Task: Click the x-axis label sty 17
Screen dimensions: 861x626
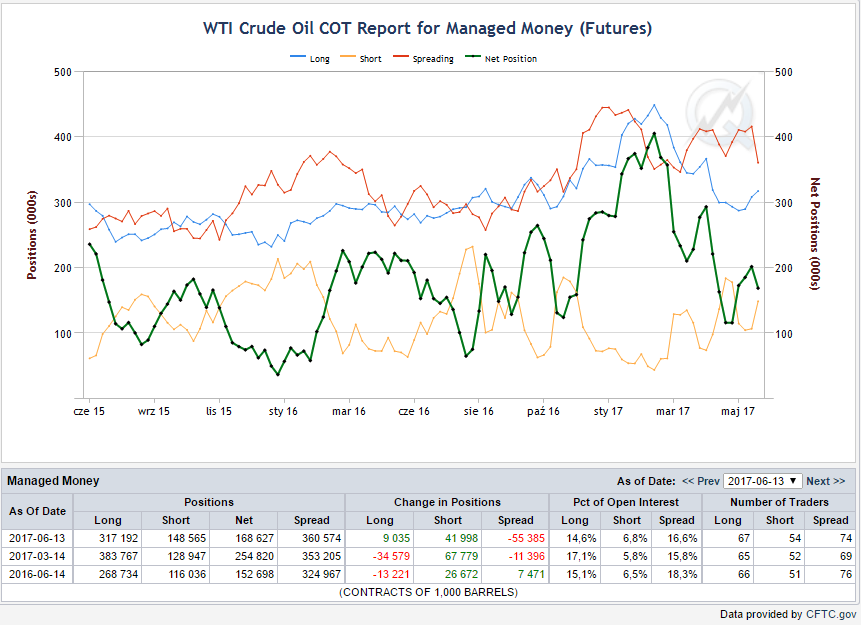Action: 608,411
